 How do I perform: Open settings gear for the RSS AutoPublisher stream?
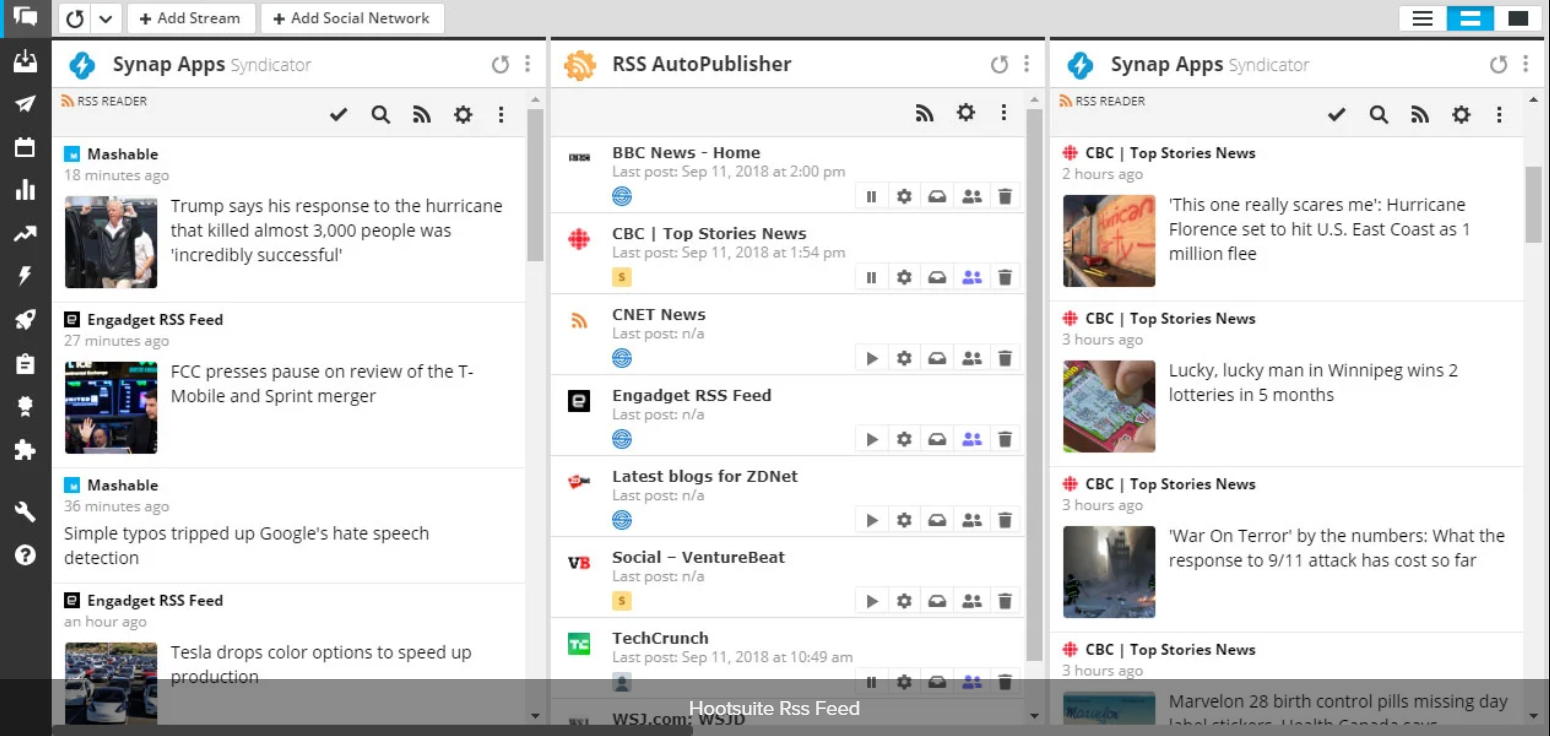click(964, 112)
